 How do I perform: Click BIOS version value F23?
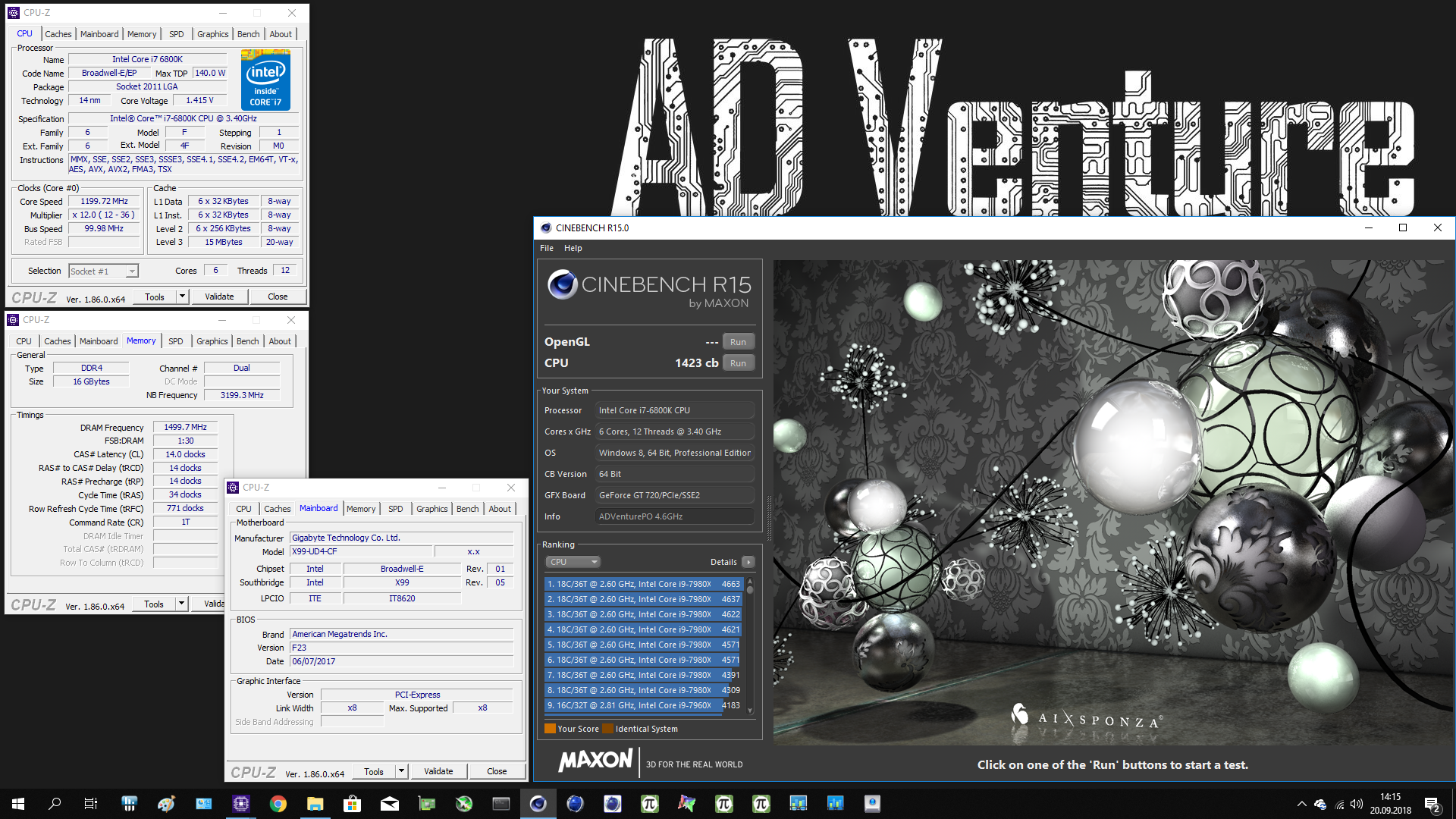[x=401, y=648]
